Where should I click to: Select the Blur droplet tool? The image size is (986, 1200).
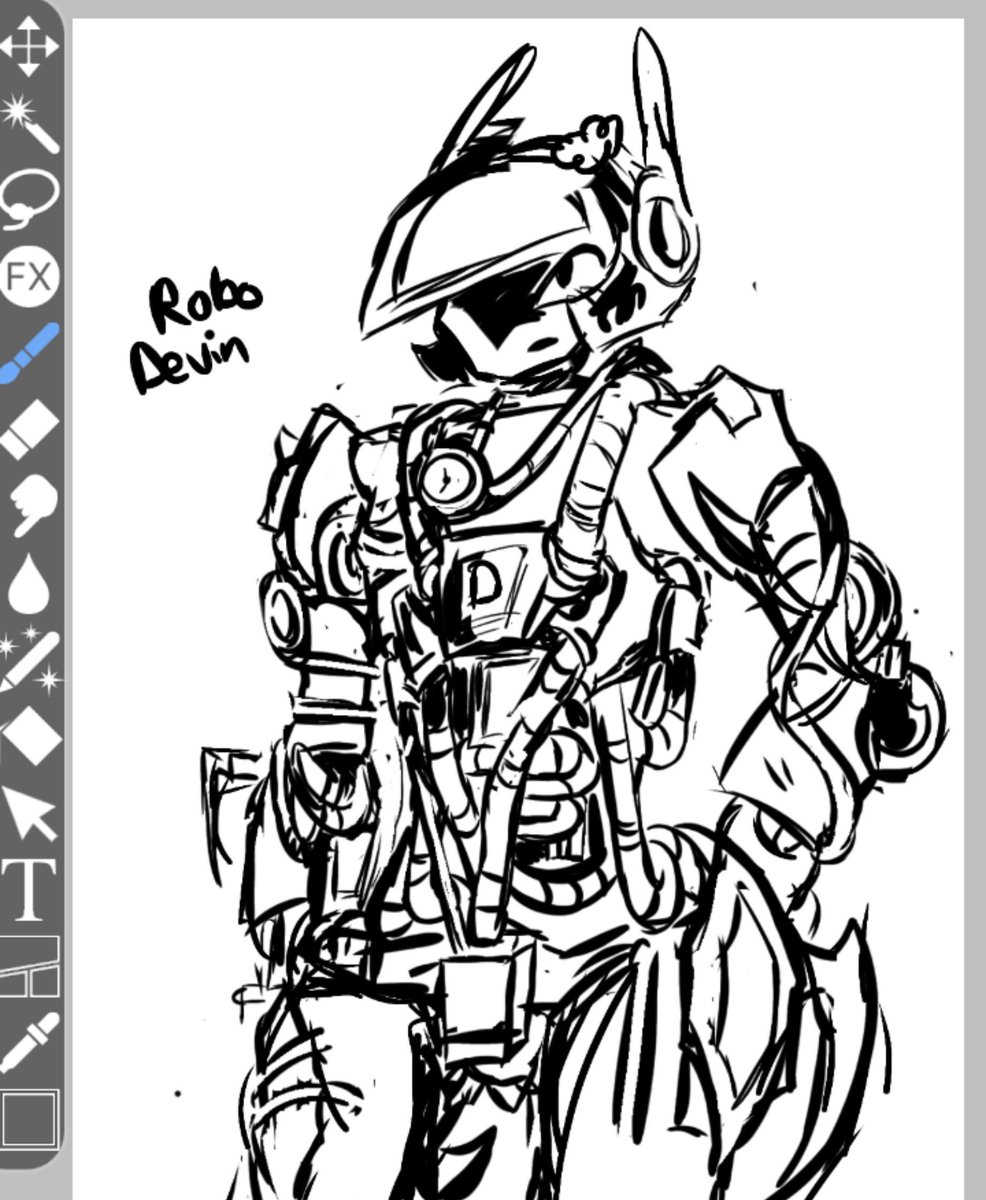[x=29, y=584]
